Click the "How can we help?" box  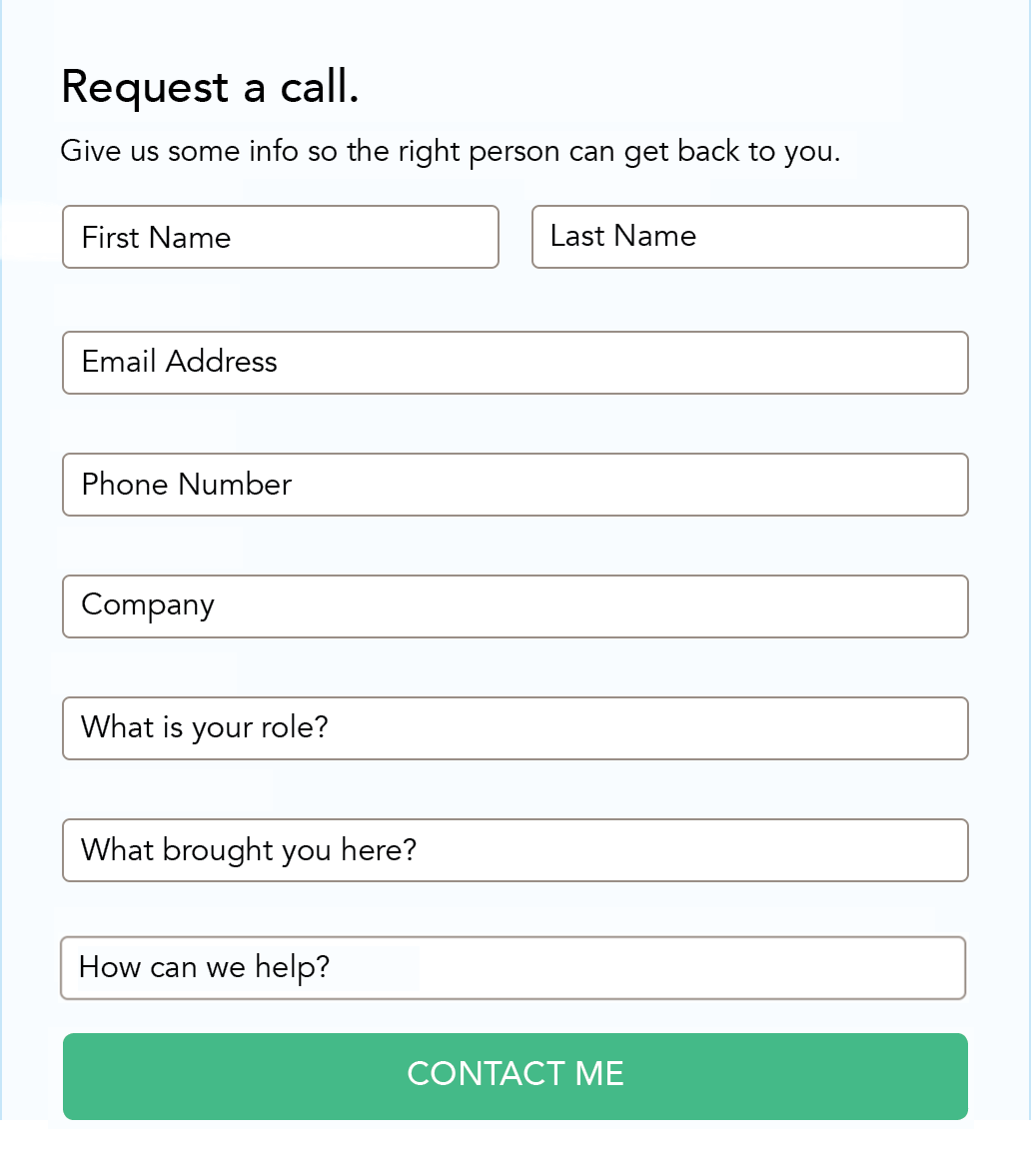point(513,968)
